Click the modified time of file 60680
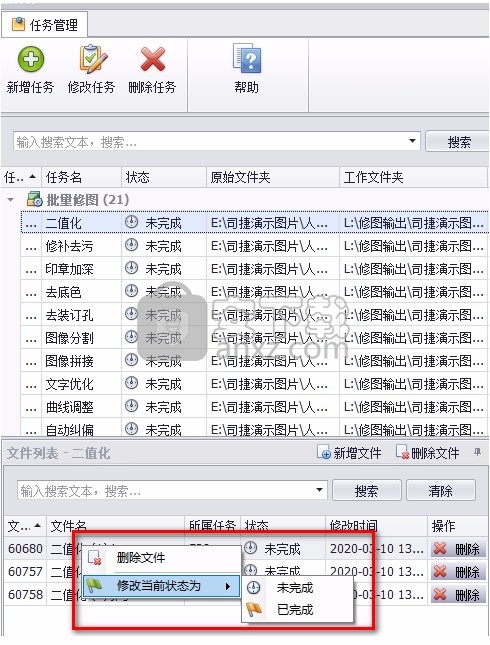Viewport: 490px width, 645px height. (x=376, y=549)
